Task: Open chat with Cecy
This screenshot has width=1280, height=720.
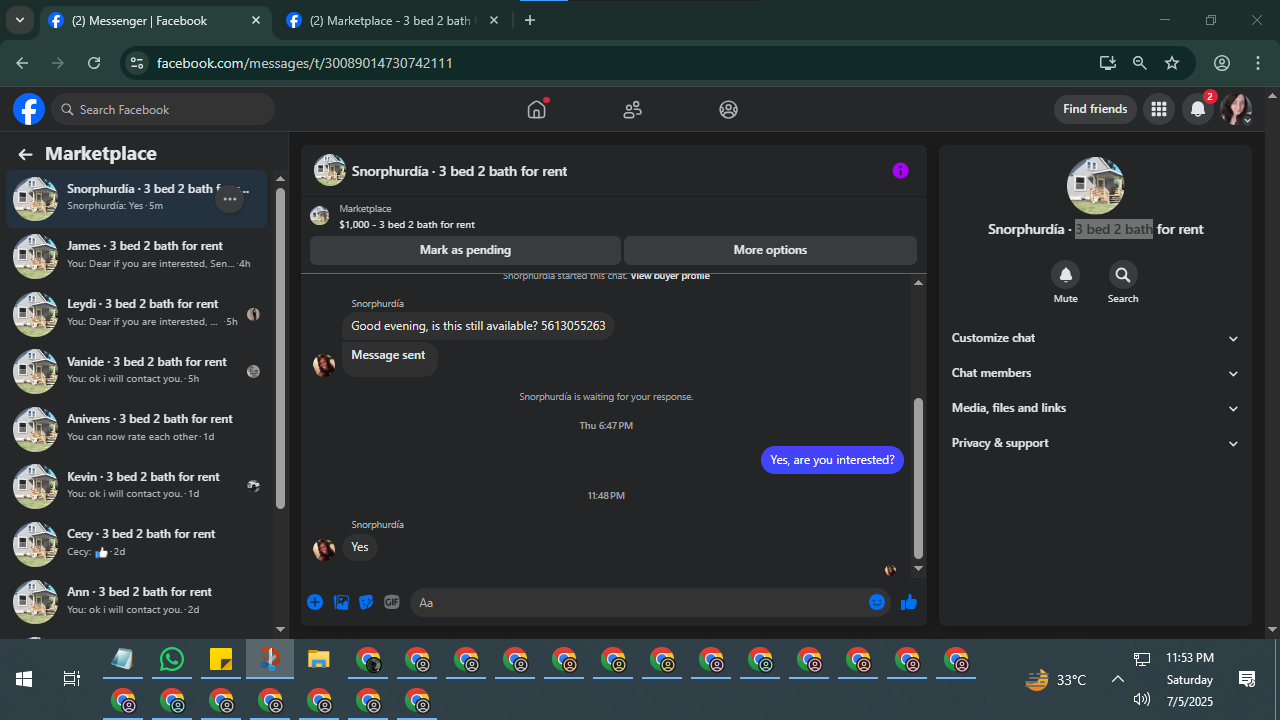Action: pos(137,544)
